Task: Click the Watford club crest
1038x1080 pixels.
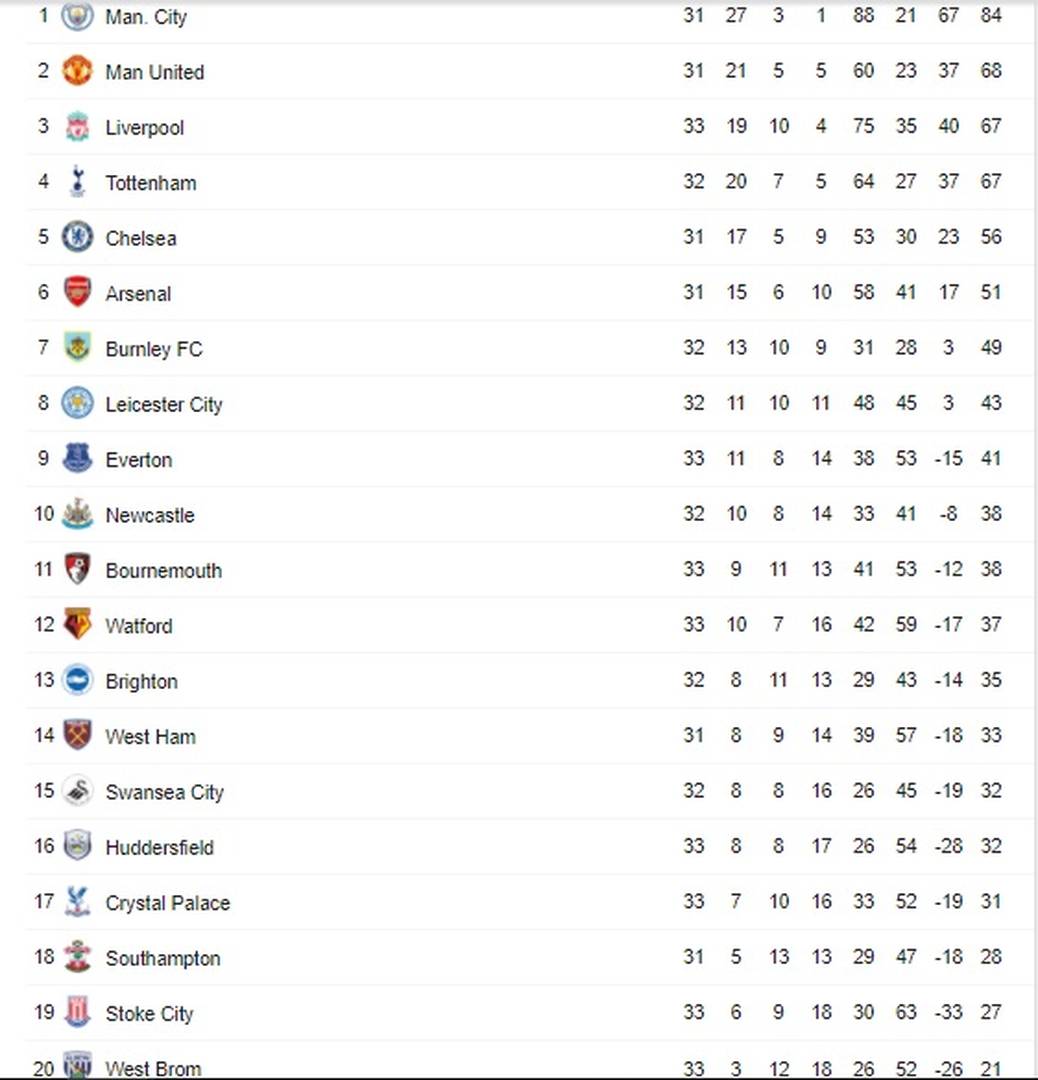Action: click(x=77, y=625)
